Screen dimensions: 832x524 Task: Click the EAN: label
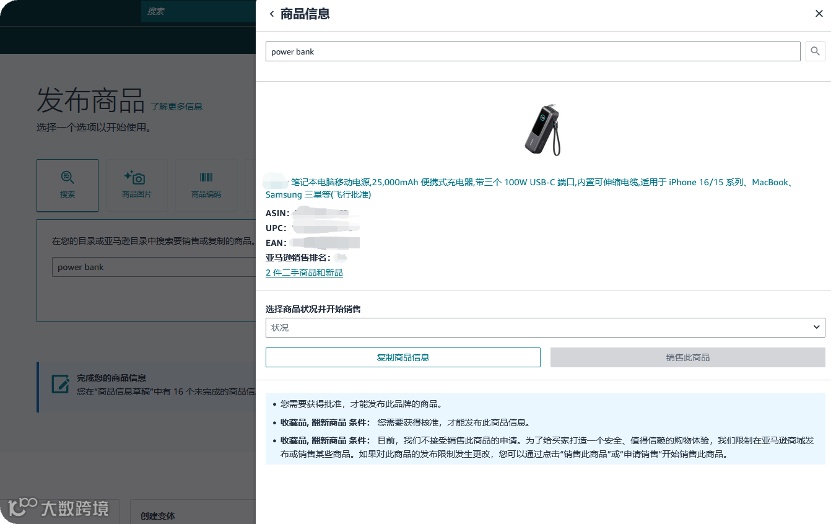click(276, 243)
